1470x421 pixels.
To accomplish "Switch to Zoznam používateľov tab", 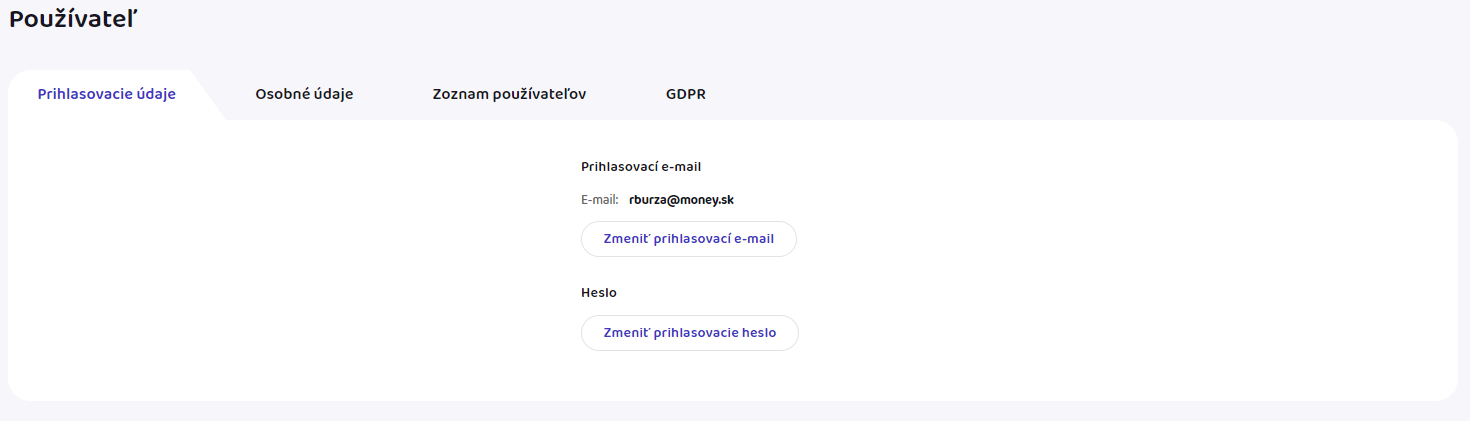I will click(509, 94).
